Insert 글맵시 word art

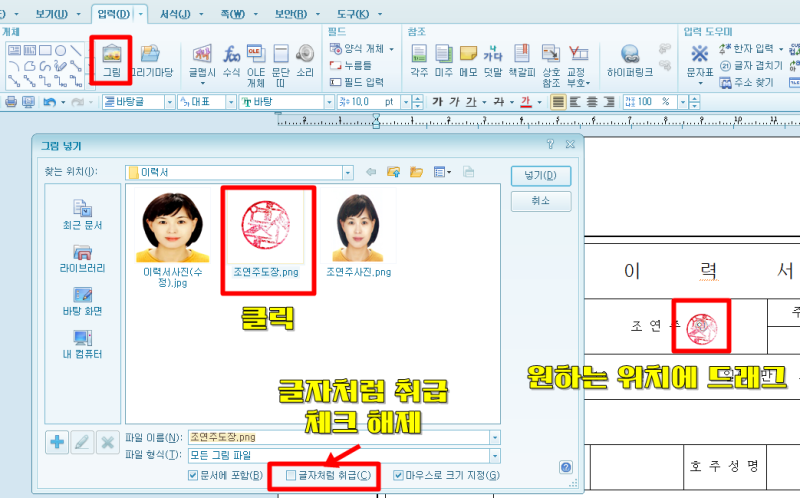(x=203, y=62)
